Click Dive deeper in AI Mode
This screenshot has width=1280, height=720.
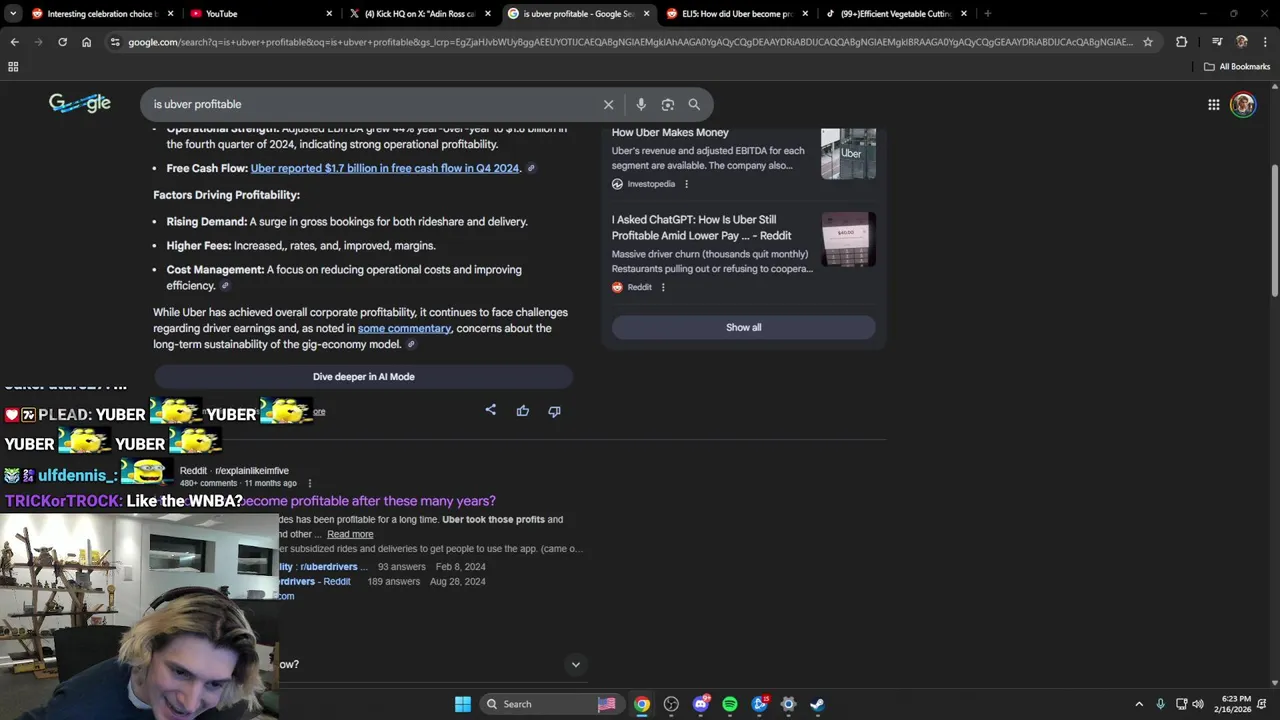tap(363, 377)
